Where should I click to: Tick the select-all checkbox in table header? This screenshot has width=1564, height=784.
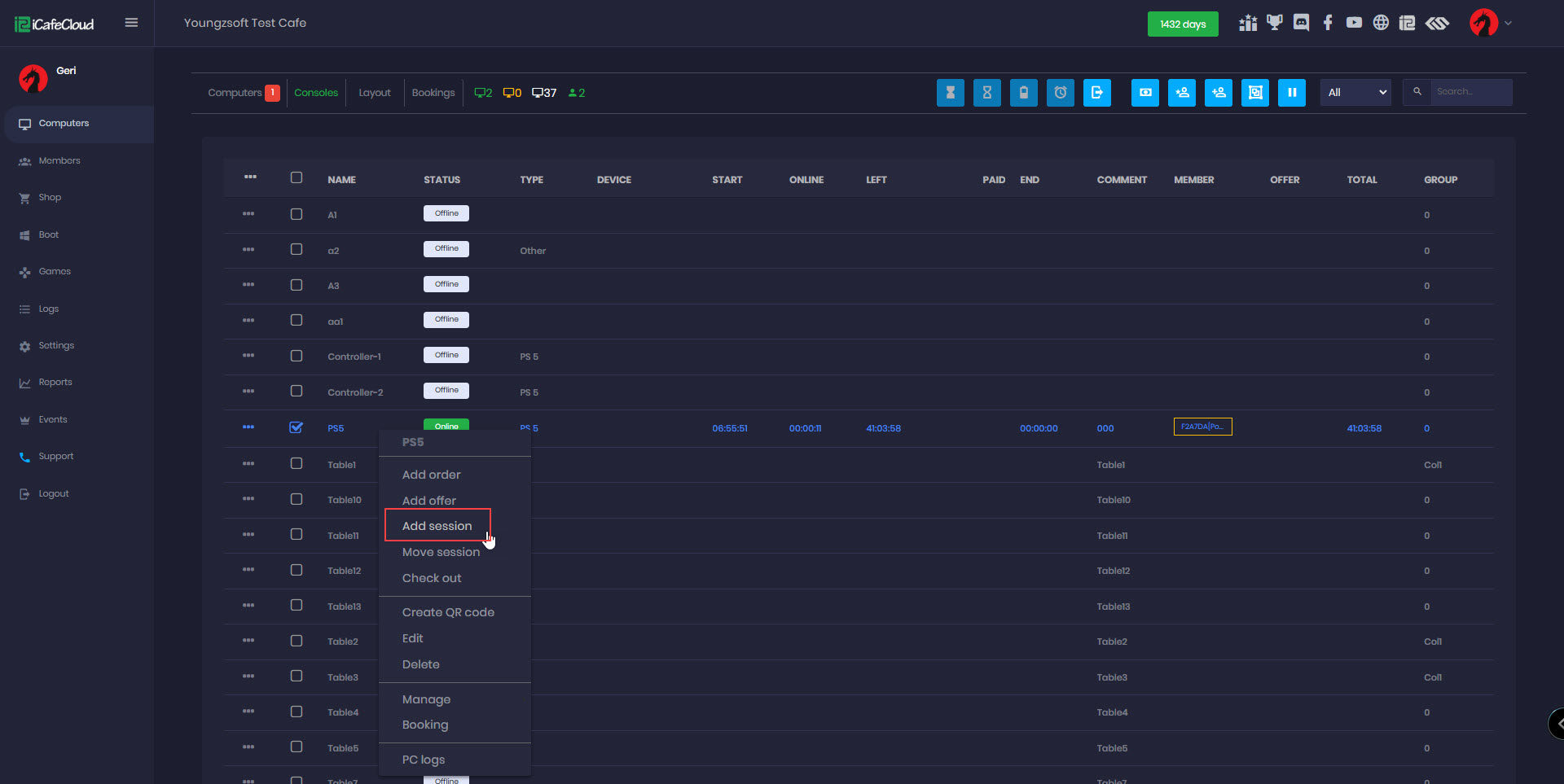[x=297, y=178]
